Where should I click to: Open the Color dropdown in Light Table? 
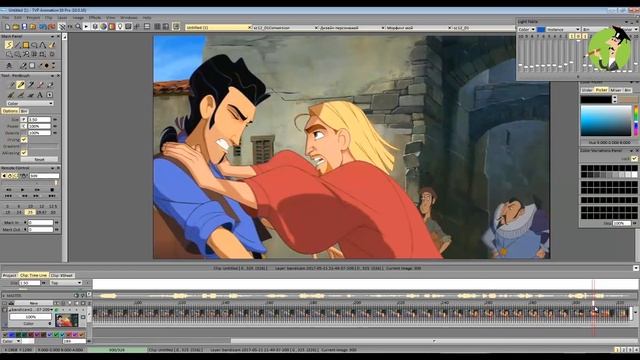(x=526, y=29)
